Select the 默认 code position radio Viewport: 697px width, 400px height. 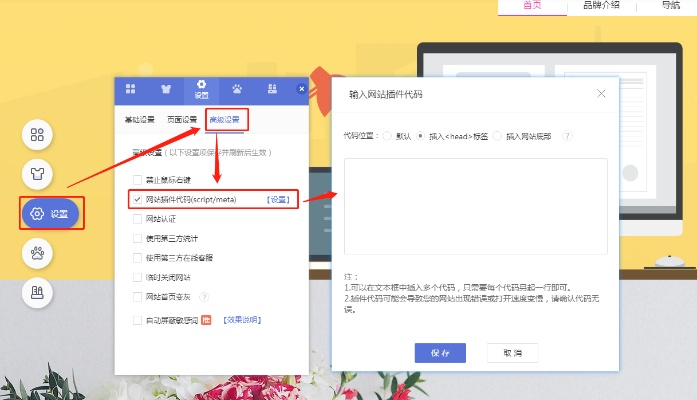coord(387,136)
